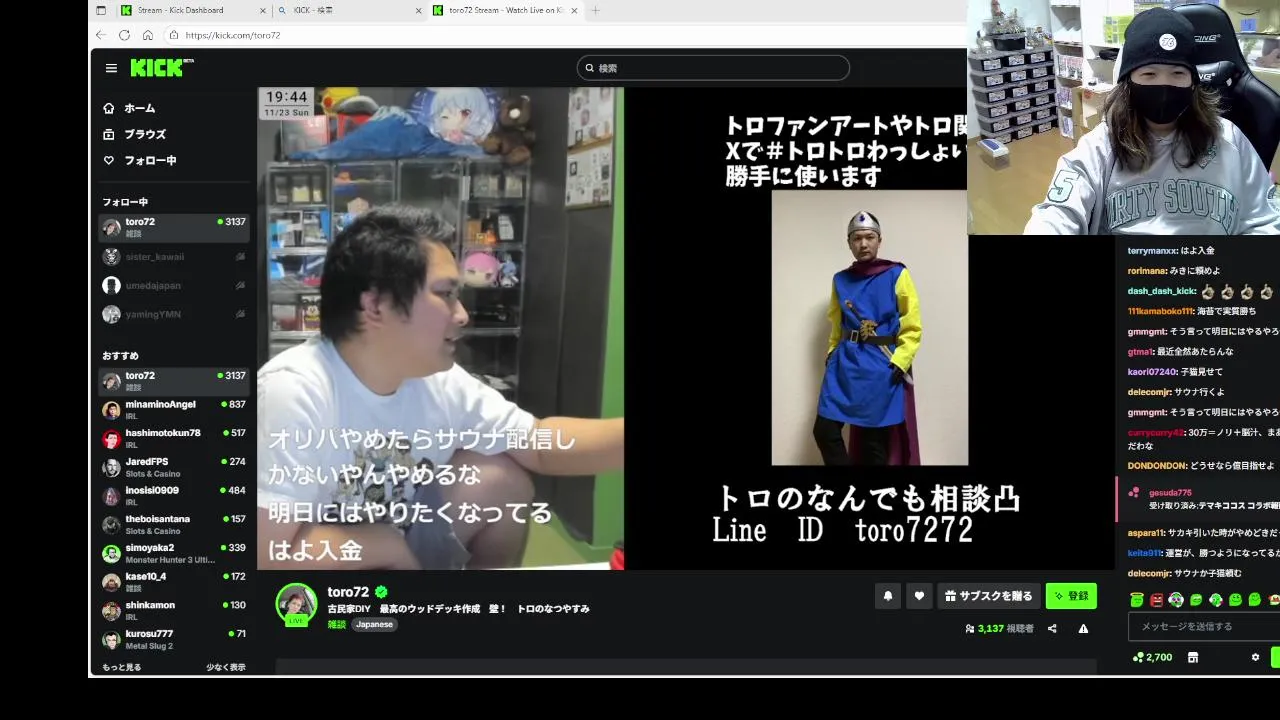Open ブラウズ in the sidebar
1280x720 pixels.
coord(134,134)
